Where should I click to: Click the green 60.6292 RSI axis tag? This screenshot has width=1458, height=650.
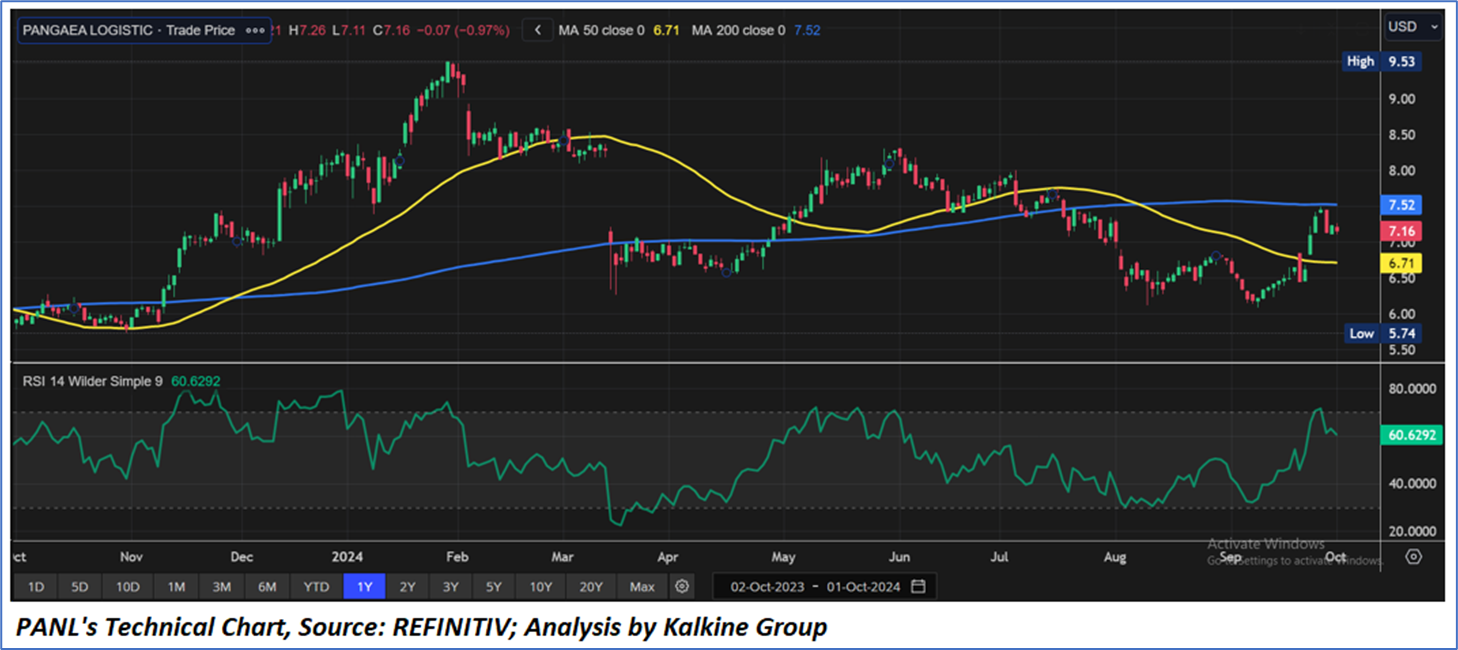pos(1410,435)
